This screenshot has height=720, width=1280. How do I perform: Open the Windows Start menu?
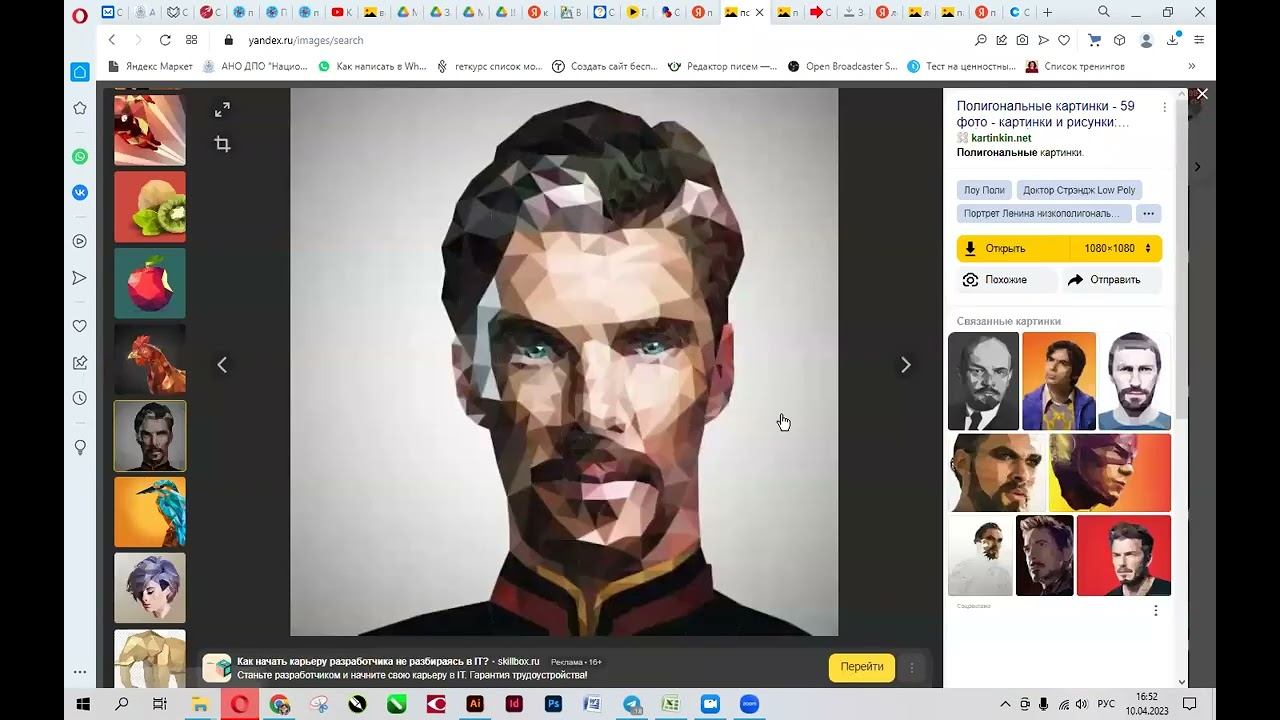click(83, 704)
